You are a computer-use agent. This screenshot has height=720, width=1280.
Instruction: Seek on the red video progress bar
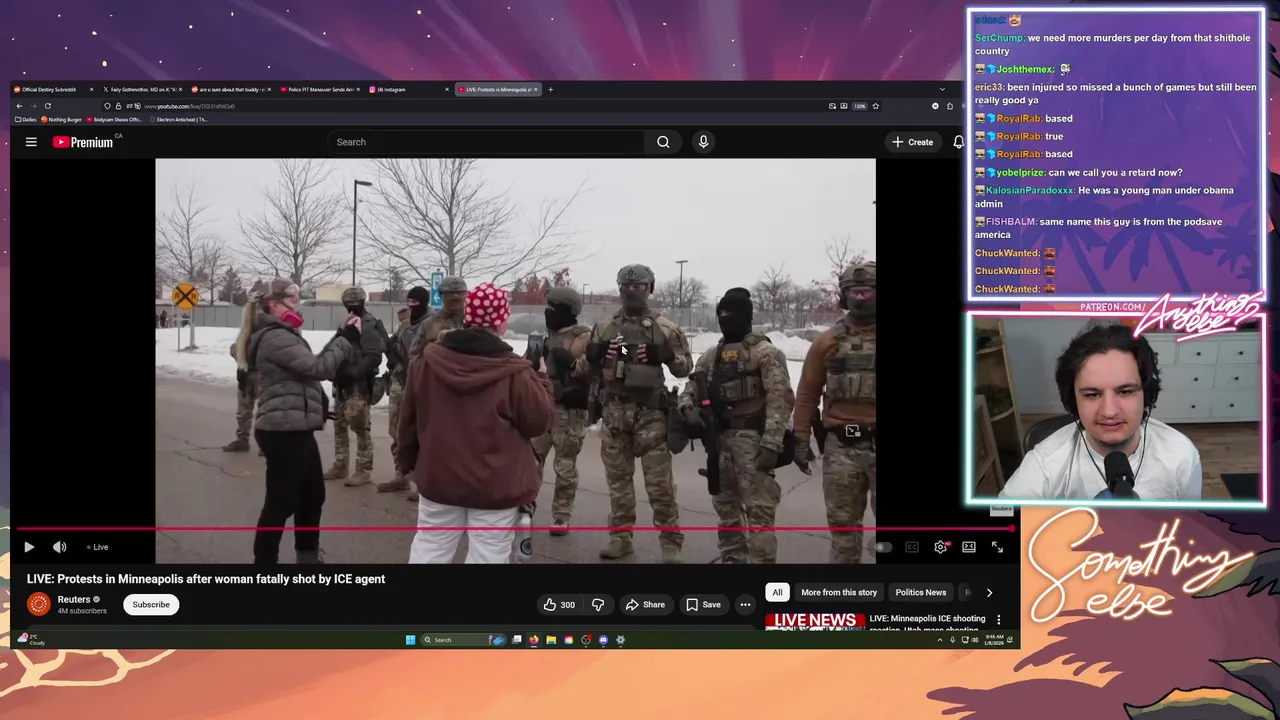[x=515, y=529]
